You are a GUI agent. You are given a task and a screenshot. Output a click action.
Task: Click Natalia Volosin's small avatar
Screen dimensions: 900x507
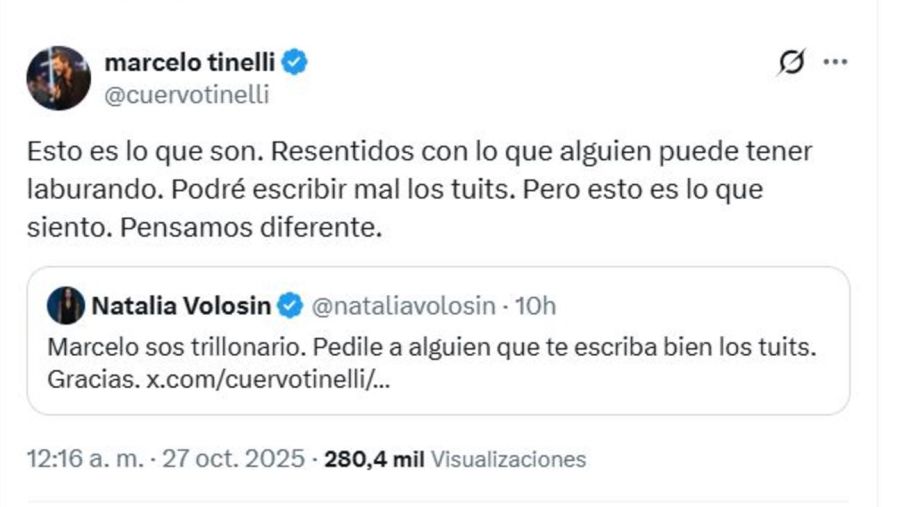(66, 306)
